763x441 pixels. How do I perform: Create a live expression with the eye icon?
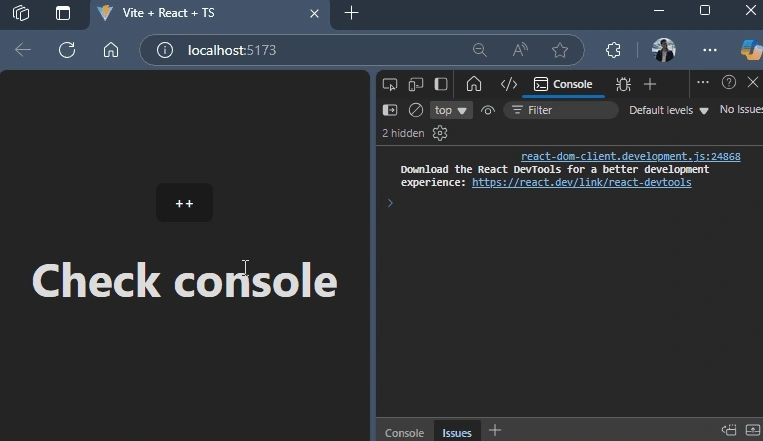[488, 110]
